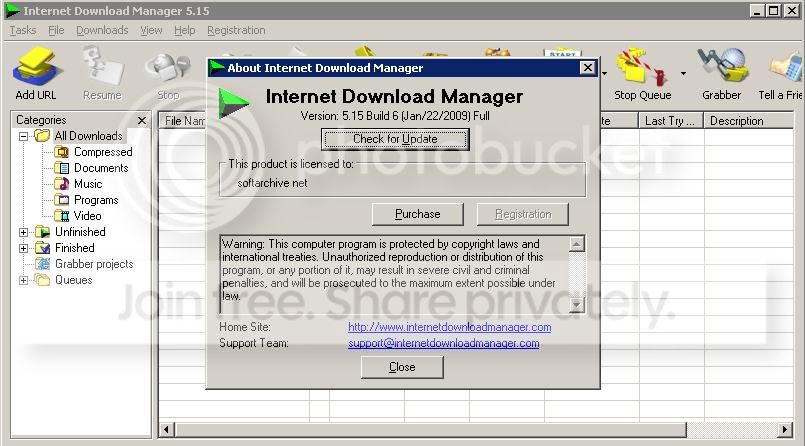
Task: Open the internetdownloadmanager.com home site link
Action: [449, 327]
